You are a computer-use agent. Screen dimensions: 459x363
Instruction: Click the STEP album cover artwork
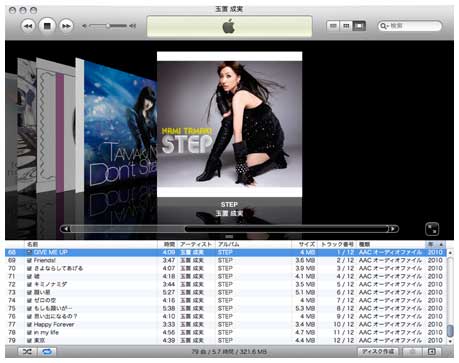(230, 124)
